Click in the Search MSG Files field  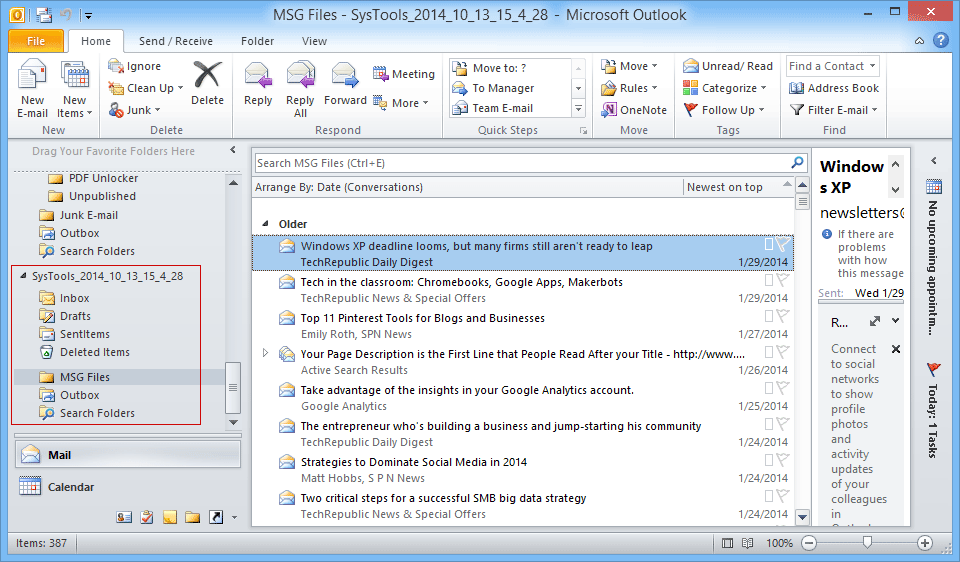click(x=523, y=163)
